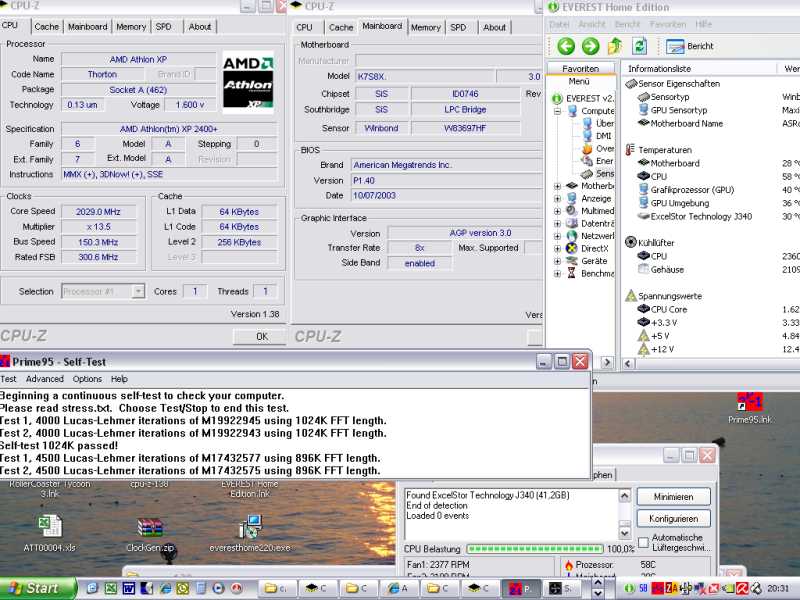Click Minimieren button
This screenshot has width=800, height=600.
[x=673, y=497]
